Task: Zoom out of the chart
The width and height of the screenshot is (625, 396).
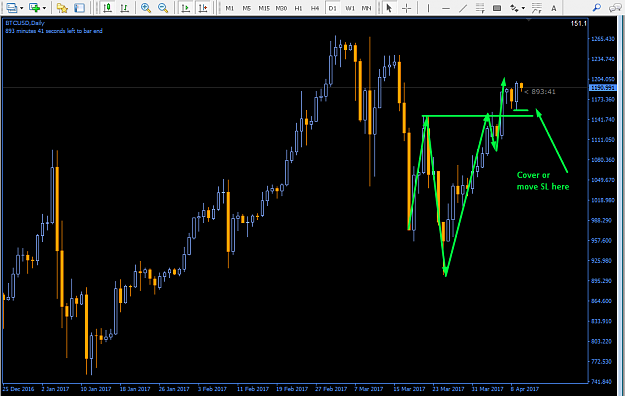Action: click(163, 8)
